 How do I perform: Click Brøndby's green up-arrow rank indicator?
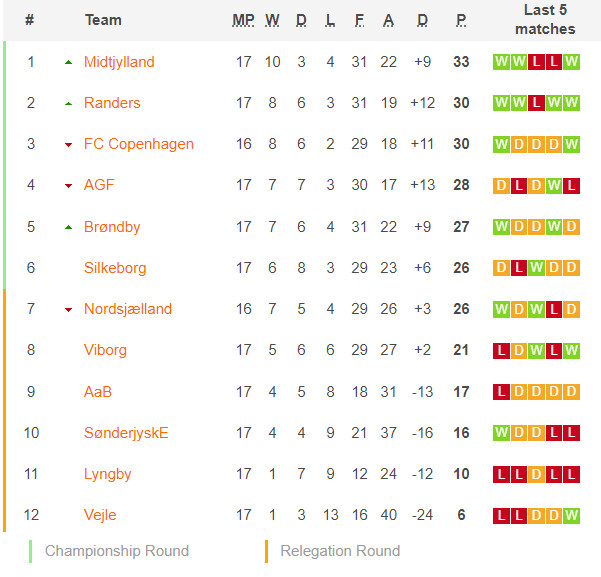tap(69, 227)
